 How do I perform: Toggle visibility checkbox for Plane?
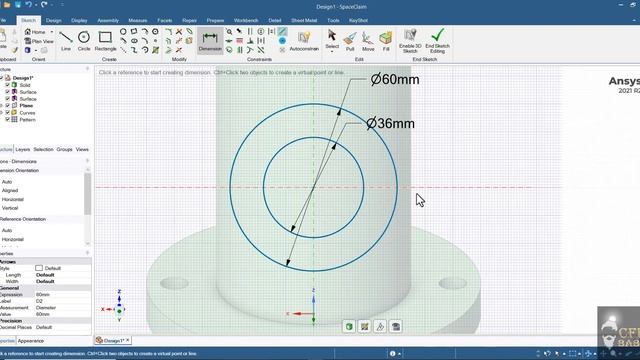pyautogui.click(x=7, y=106)
